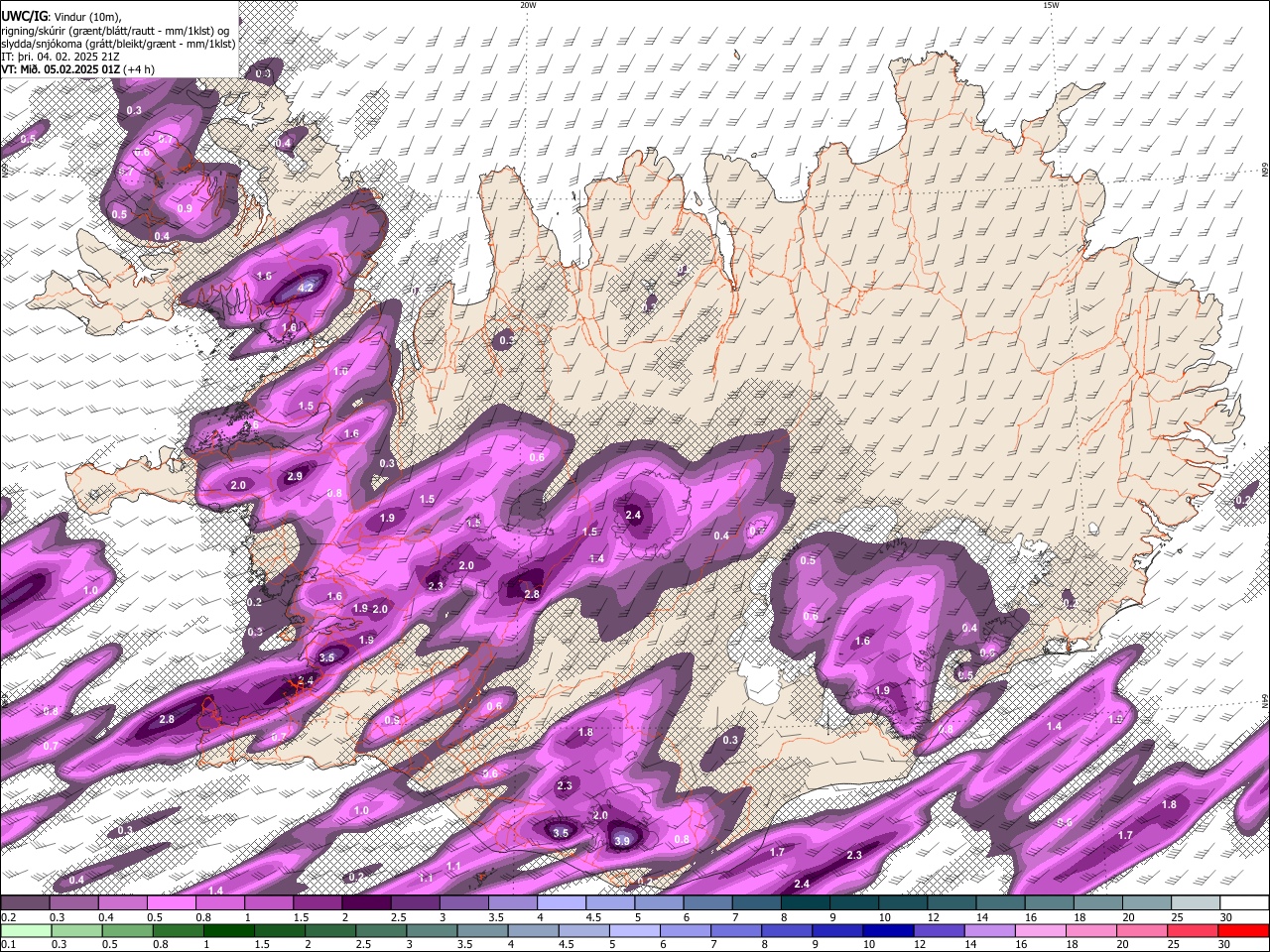Screen dimensions: 1270x952
Task: Click the light lavender 4–4.5 swatch on upper scale
Action: (x=562, y=902)
